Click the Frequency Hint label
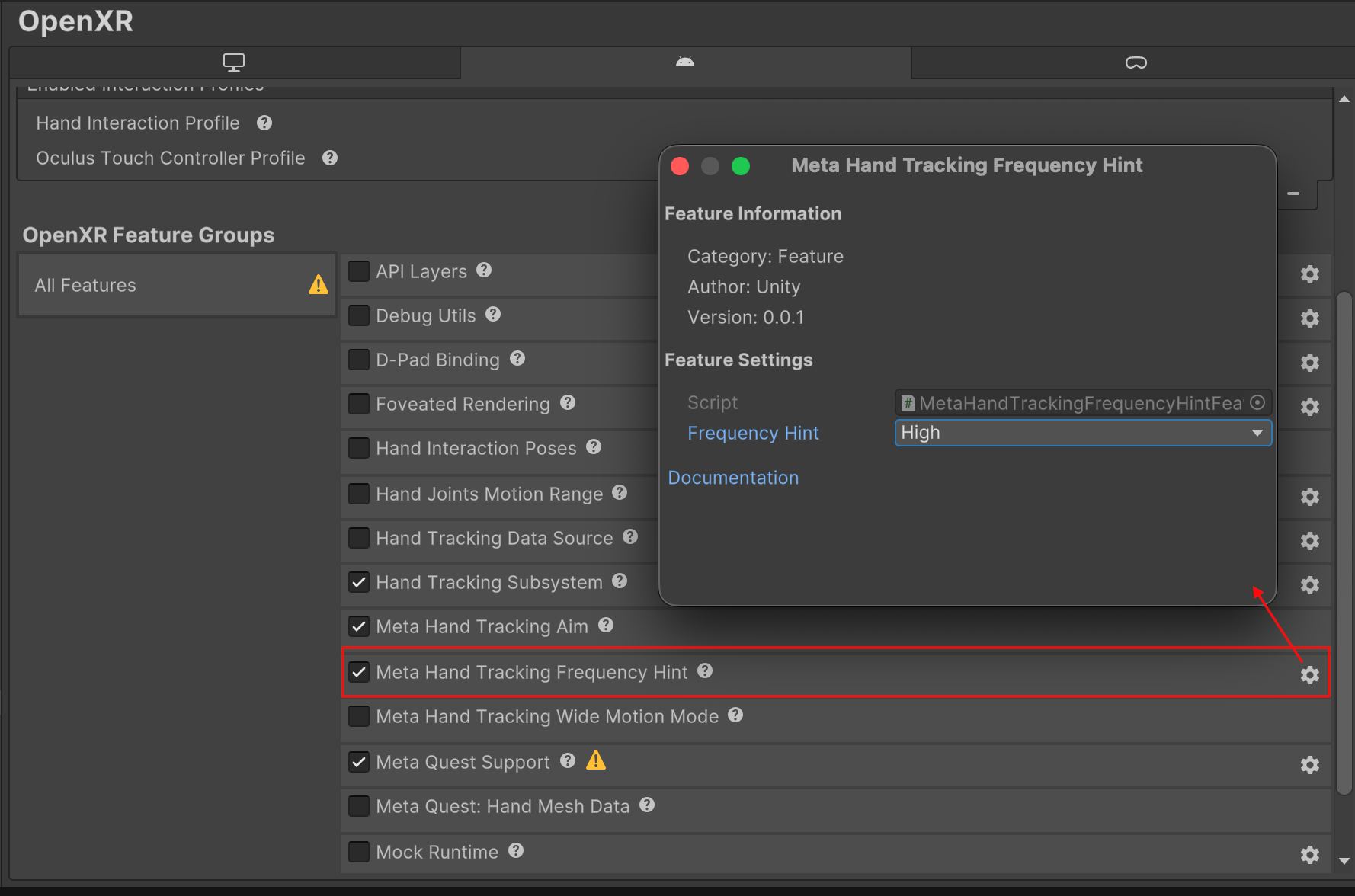This screenshot has width=1355, height=896. tap(753, 433)
